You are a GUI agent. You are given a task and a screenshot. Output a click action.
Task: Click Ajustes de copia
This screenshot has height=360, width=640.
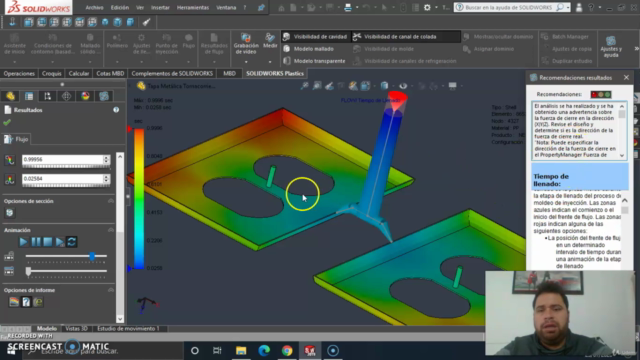pyautogui.click(x=567, y=49)
